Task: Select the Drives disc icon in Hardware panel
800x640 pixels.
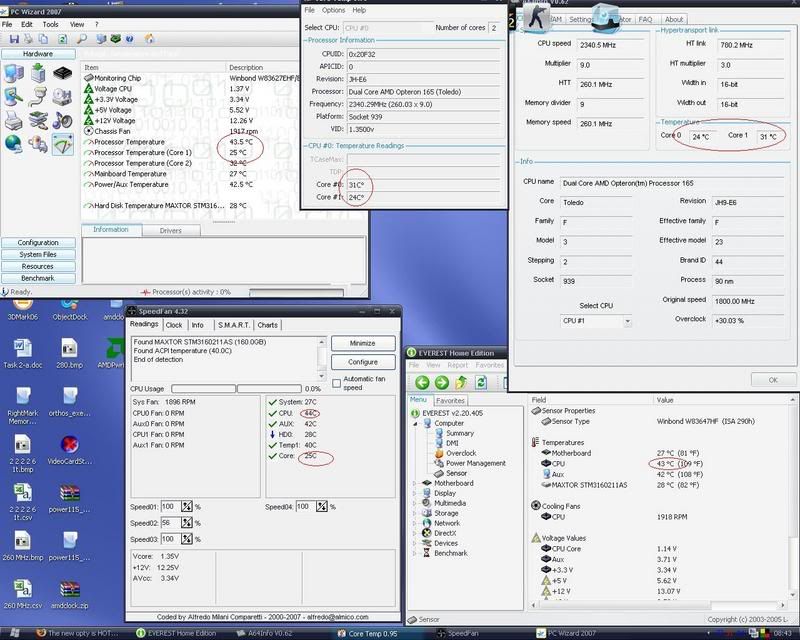Action: coord(62,97)
